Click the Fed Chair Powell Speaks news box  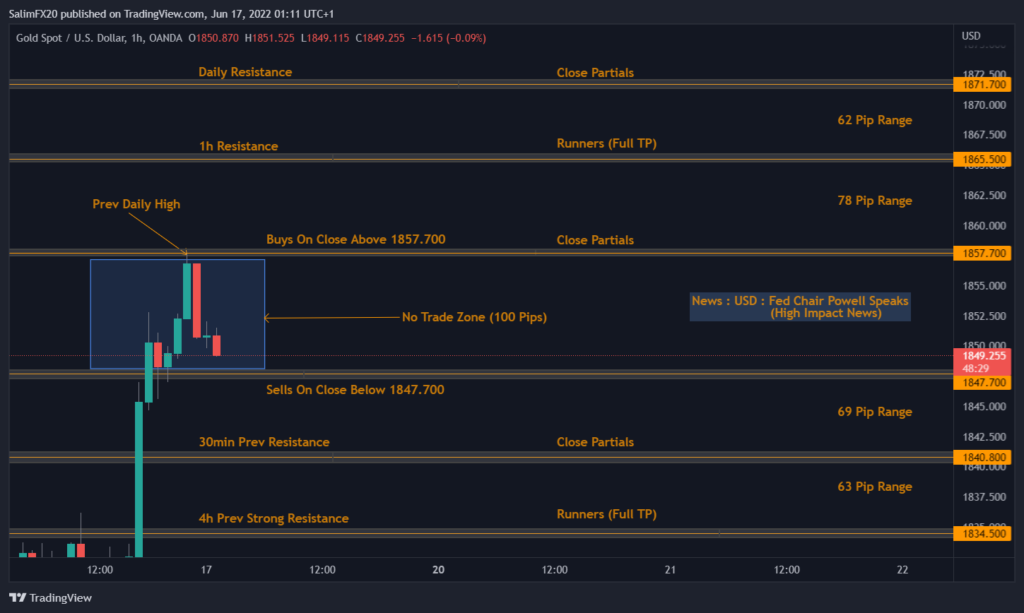click(x=799, y=307)
